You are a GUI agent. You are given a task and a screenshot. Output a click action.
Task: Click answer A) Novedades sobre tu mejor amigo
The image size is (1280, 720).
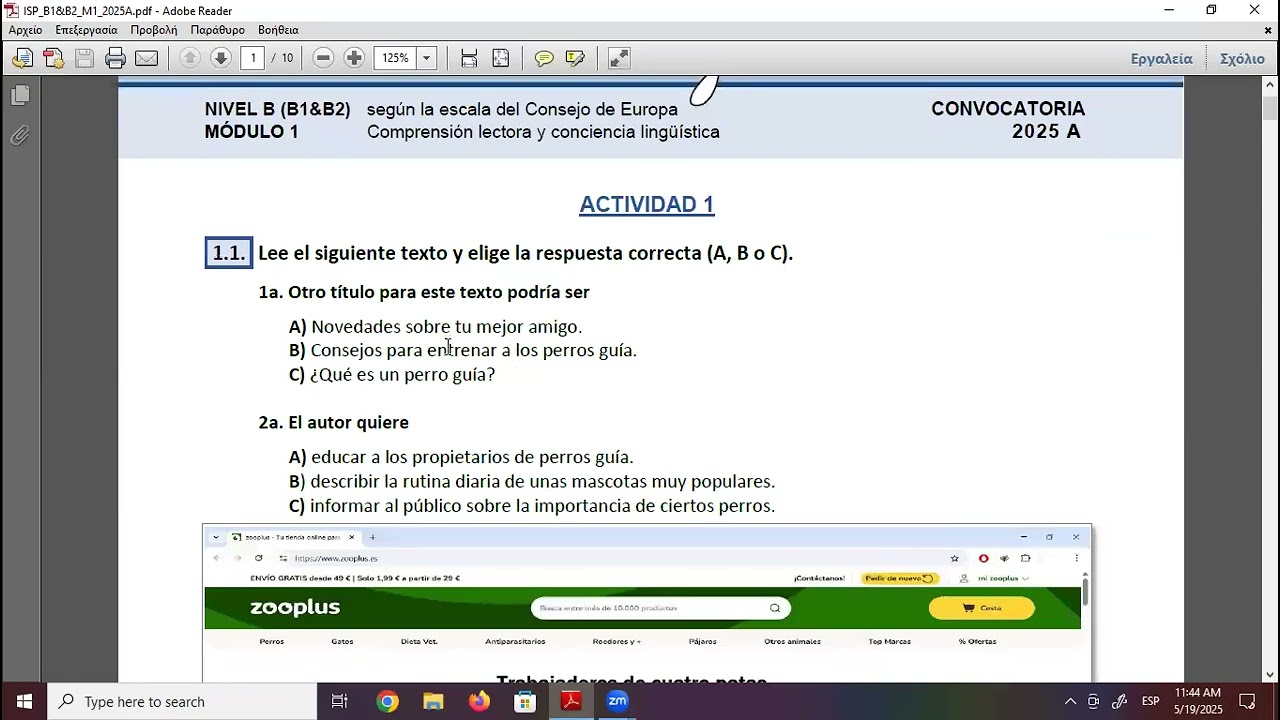[x=435, y=327]
